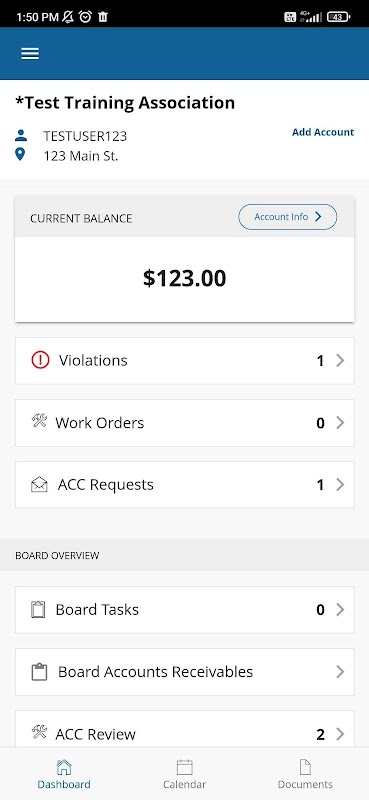This screenshot has height=800, width=369.
Task: Expand Work Orders using its chevron arrow
Action: click(x=340, y=423)
